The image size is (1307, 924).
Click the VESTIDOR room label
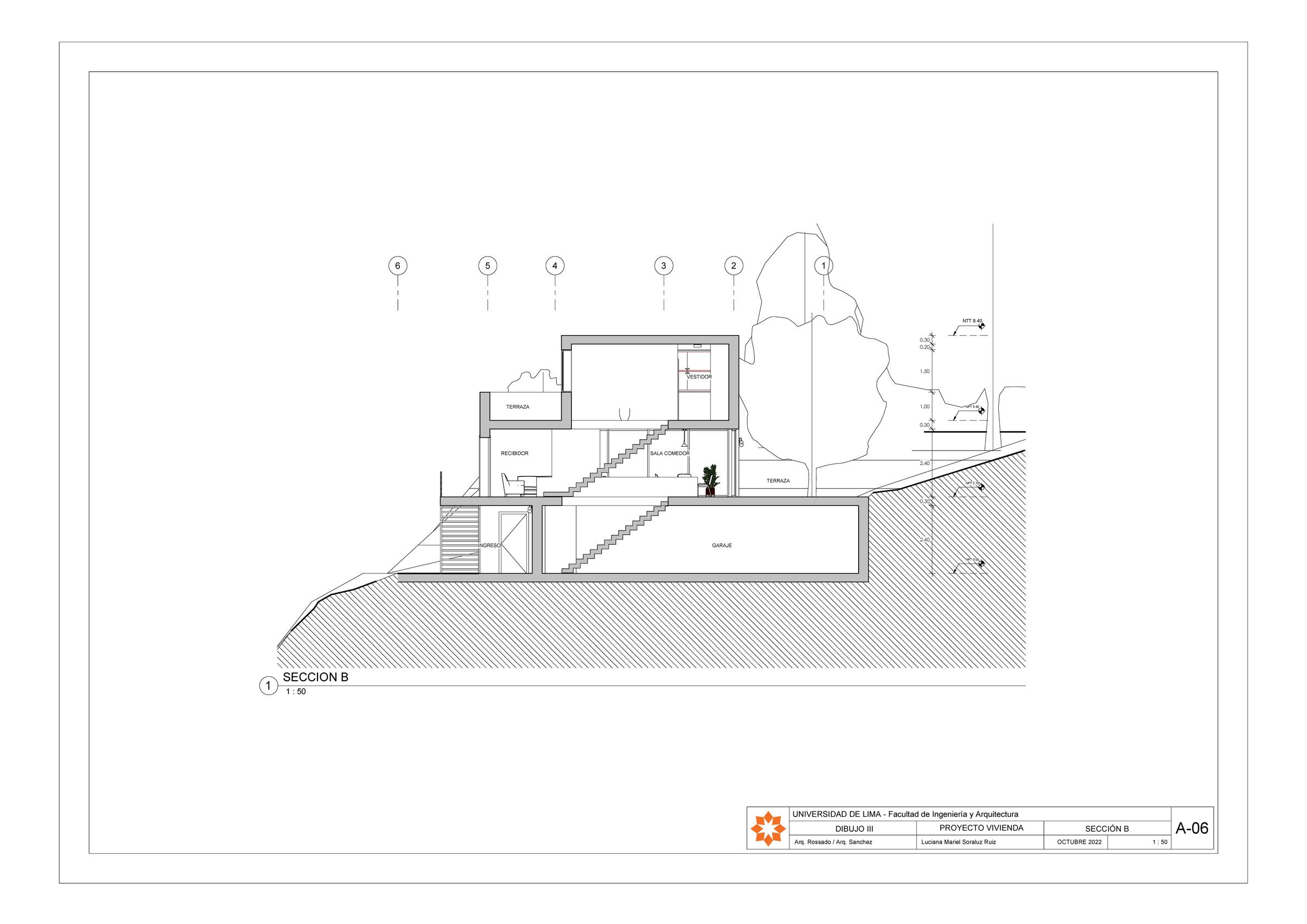pos(698,377)
